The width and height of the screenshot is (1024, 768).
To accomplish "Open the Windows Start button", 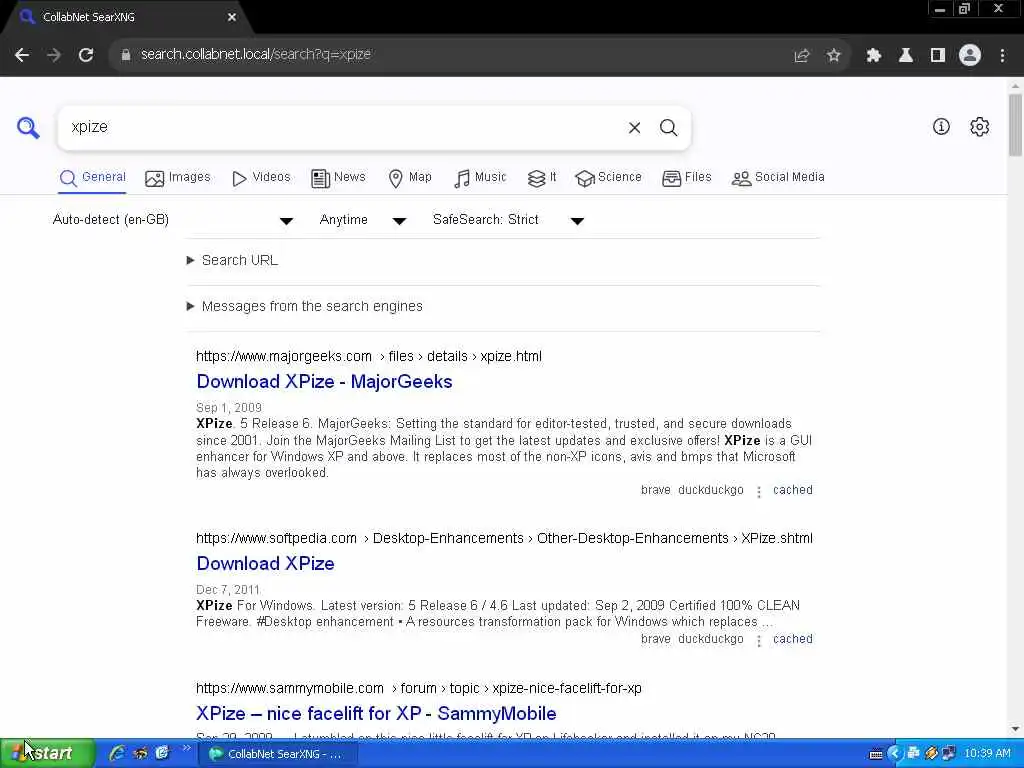I will coord(47,754).
